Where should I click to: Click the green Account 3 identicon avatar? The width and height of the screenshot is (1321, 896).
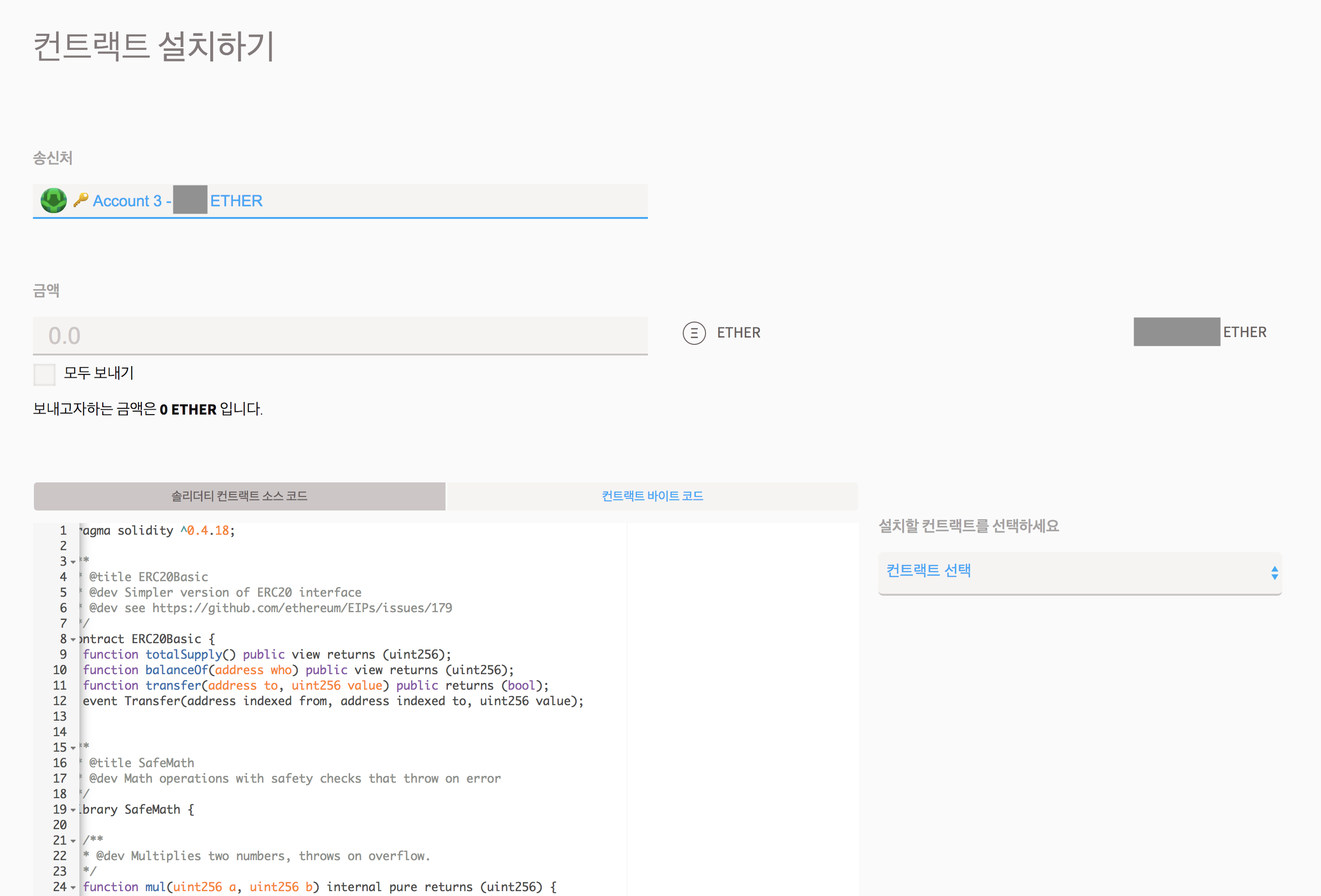[x=53, y=201]
